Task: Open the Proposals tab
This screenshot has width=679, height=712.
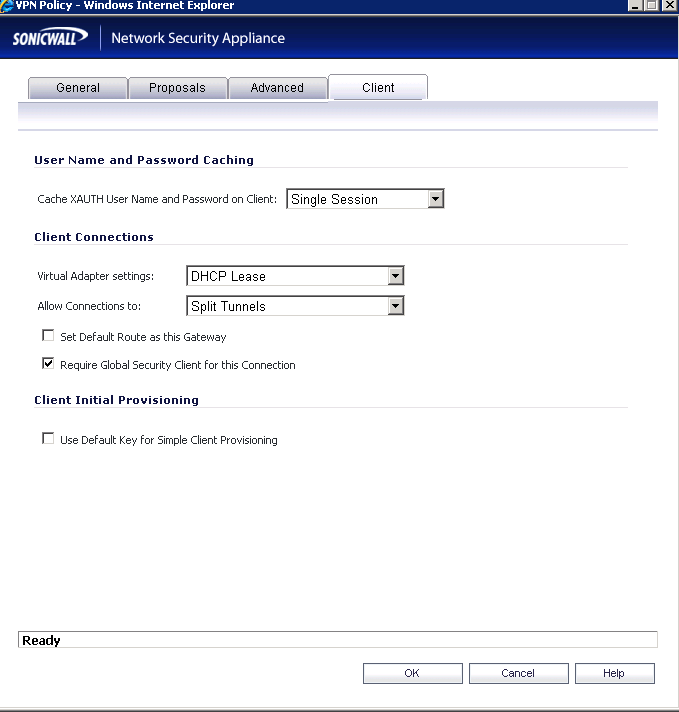Action: 178,88
